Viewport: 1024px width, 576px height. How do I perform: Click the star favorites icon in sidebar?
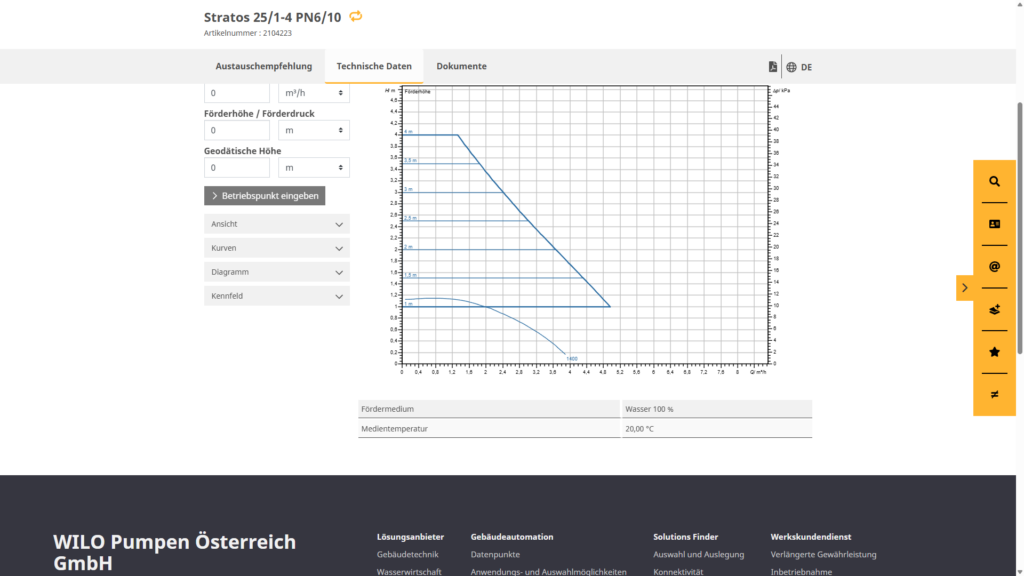(x=994, y=352)
